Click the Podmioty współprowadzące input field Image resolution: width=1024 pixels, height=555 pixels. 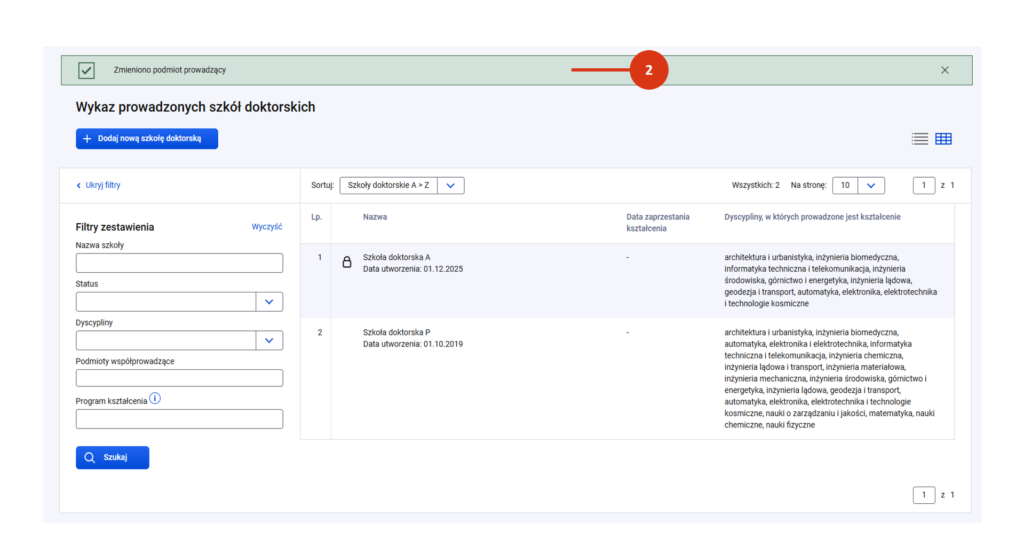click(x=179, y=378)
